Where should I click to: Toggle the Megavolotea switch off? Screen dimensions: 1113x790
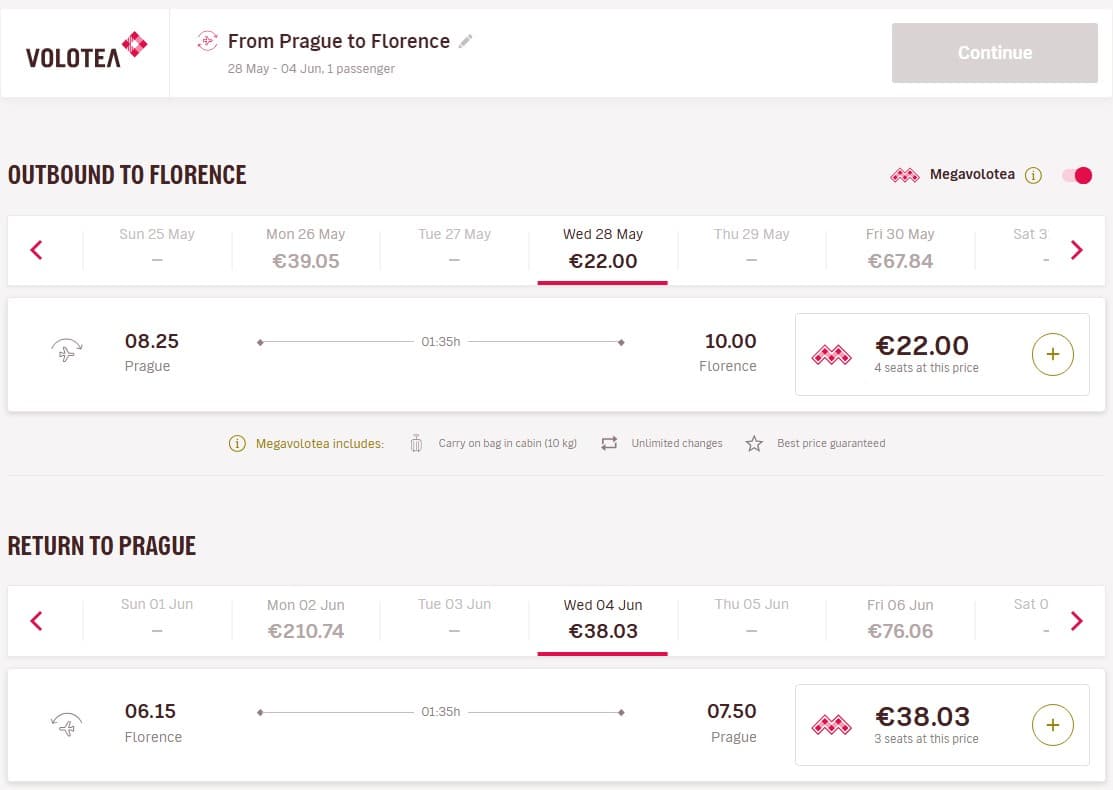click(1077, 175)
